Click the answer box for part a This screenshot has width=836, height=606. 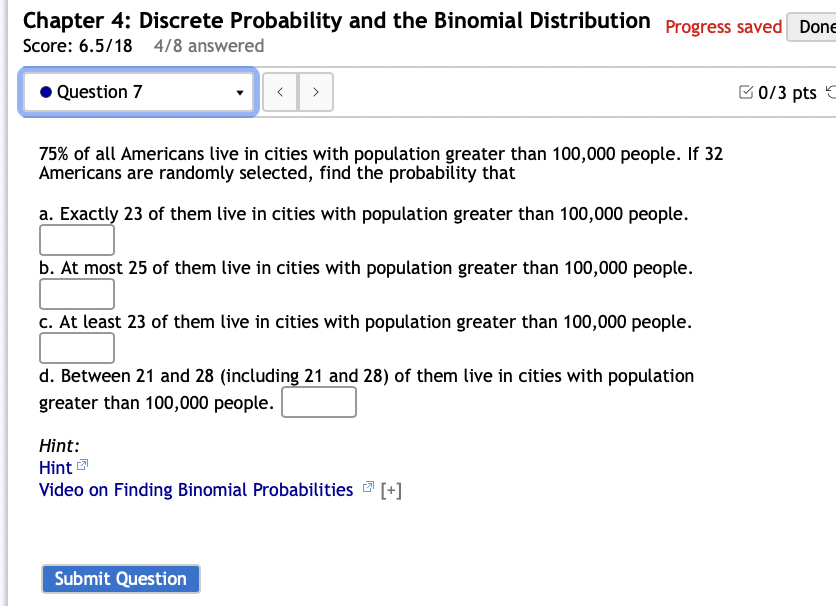[77, 239]
